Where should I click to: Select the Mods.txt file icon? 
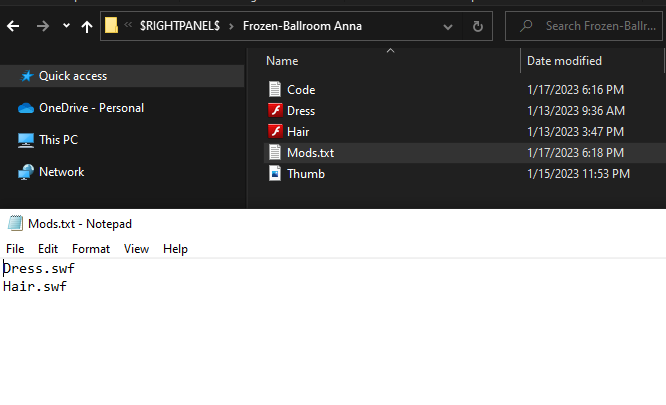pyautogui.click(x=275, y=153)
